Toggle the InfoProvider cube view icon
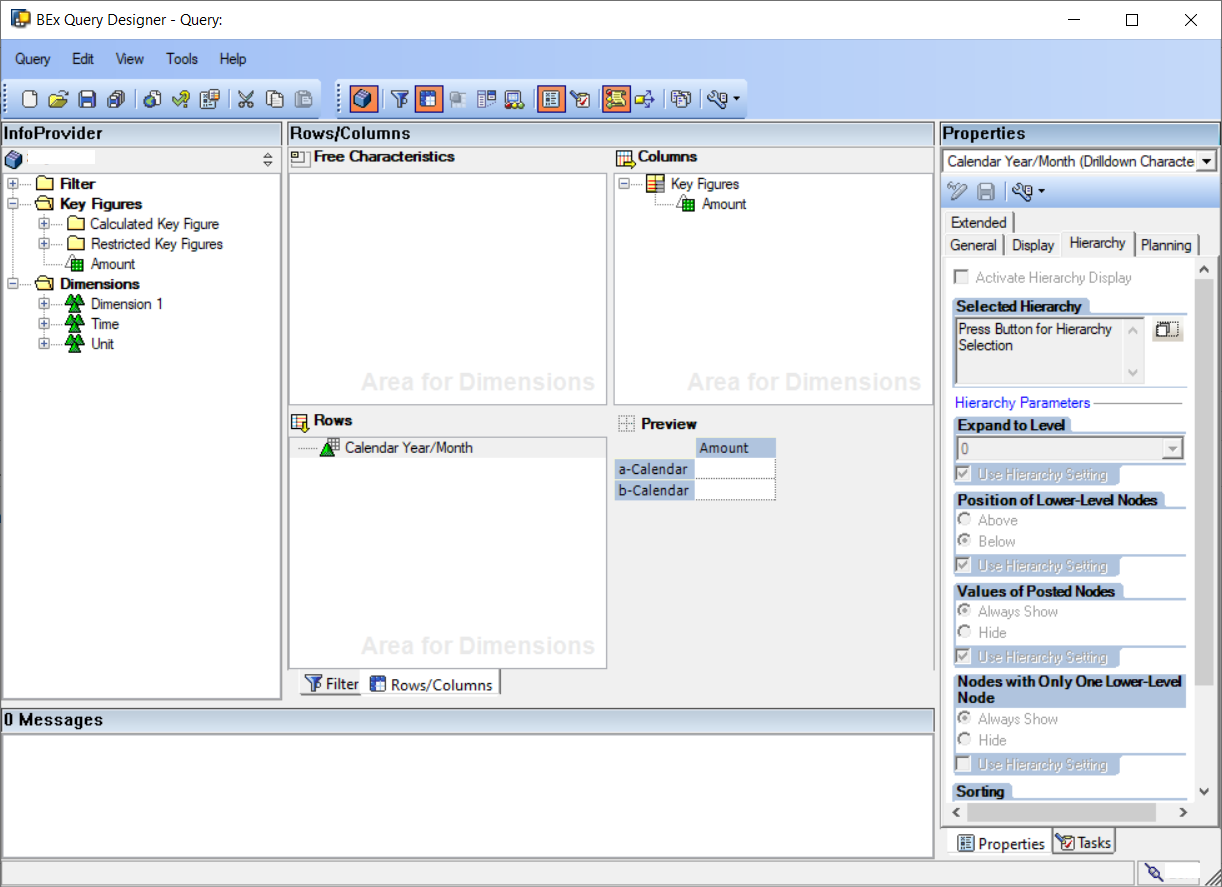 click(x=364, y=99)
